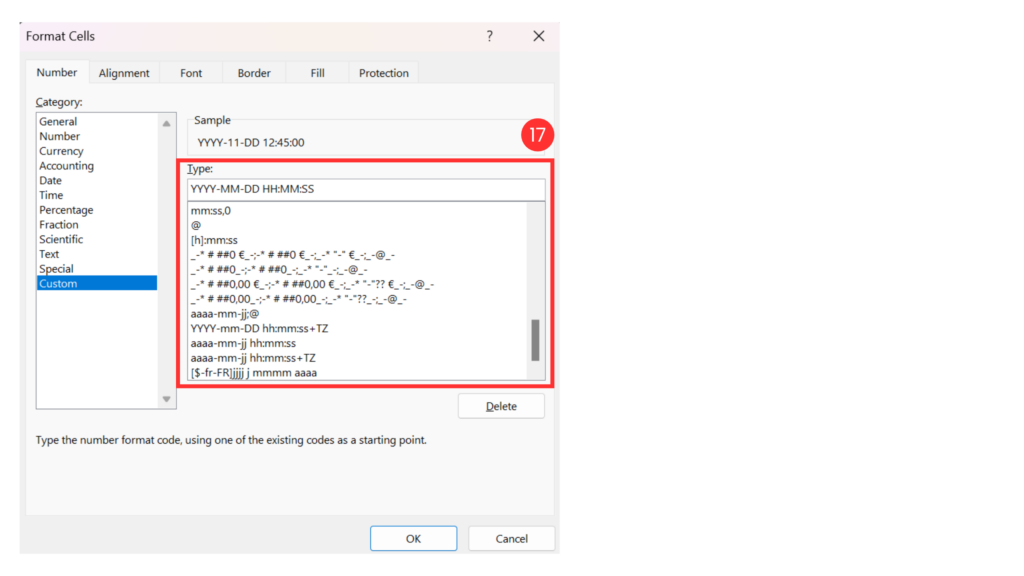Click the Delete button
1024x576 pixels.
click(x=501, y=406)
